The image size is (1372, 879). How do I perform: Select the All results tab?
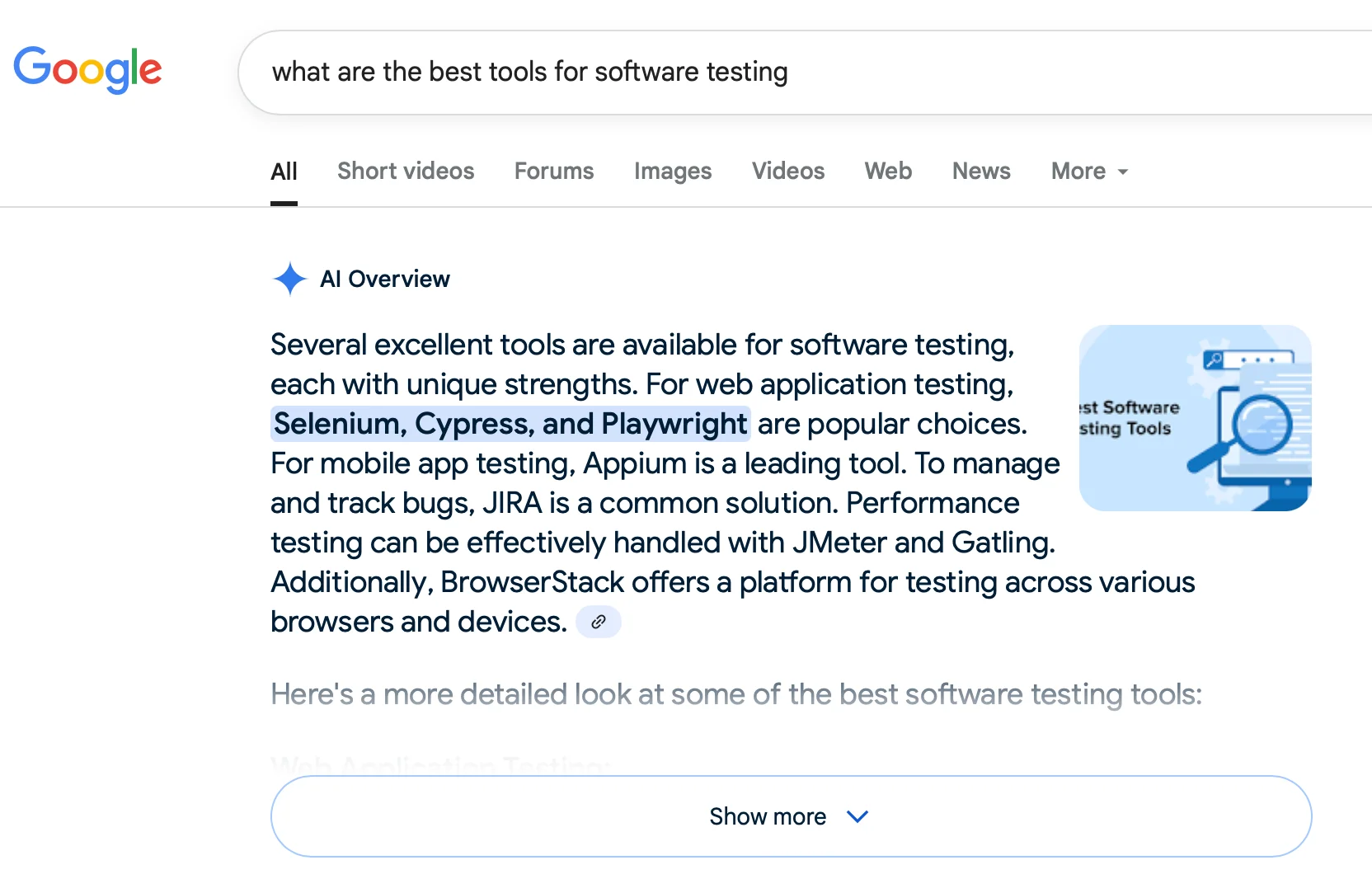click(x=284, y=172)
